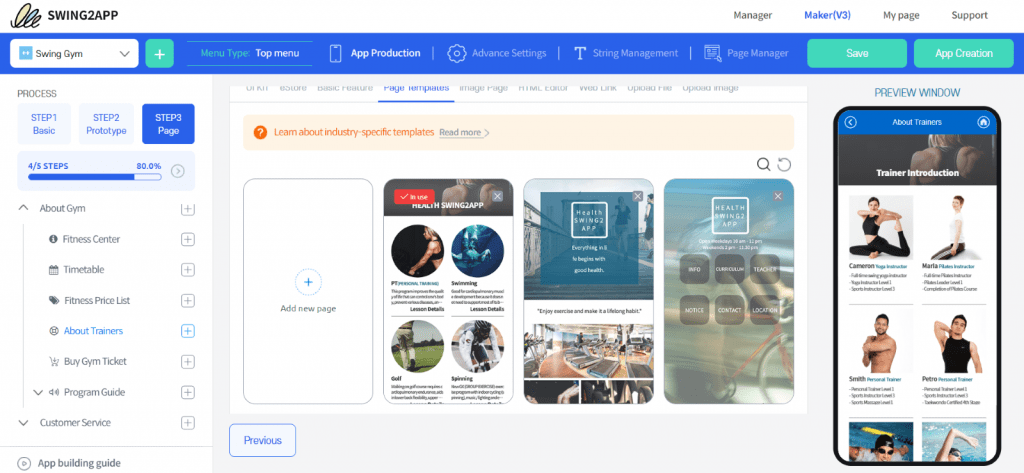Expand the Program Guide submenu
The height and width of the screenshot is (473, 1024).
(x=38, y=393)
